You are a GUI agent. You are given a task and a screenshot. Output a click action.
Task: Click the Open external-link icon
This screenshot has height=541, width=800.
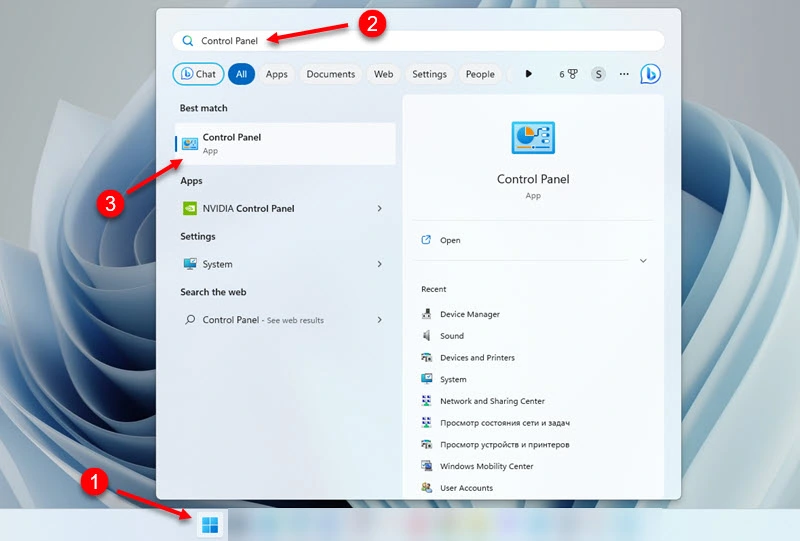(426, 240)
